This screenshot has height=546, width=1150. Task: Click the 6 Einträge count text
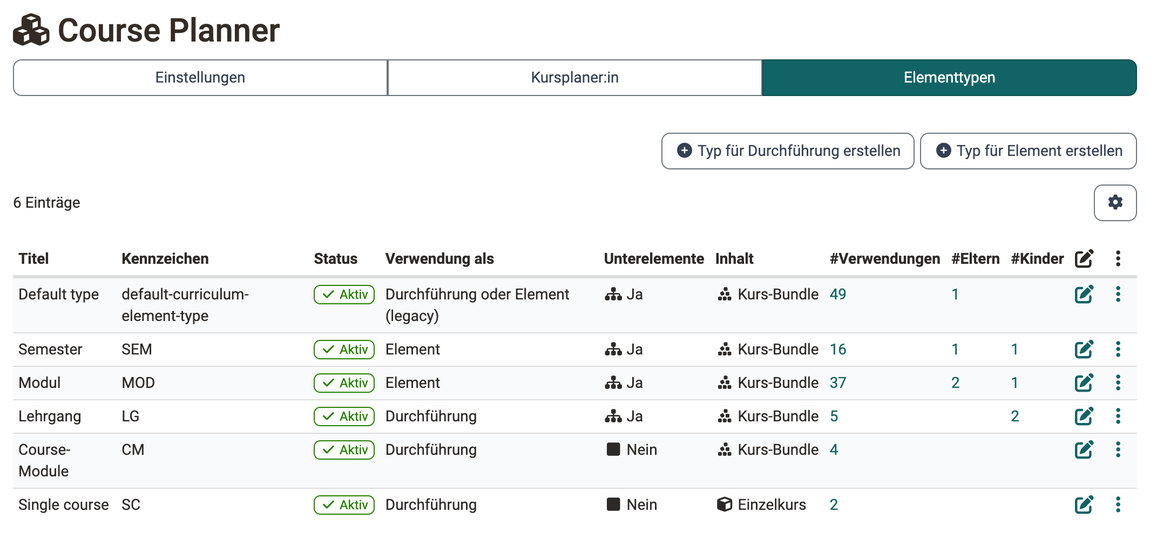click(x=47, y=203)
